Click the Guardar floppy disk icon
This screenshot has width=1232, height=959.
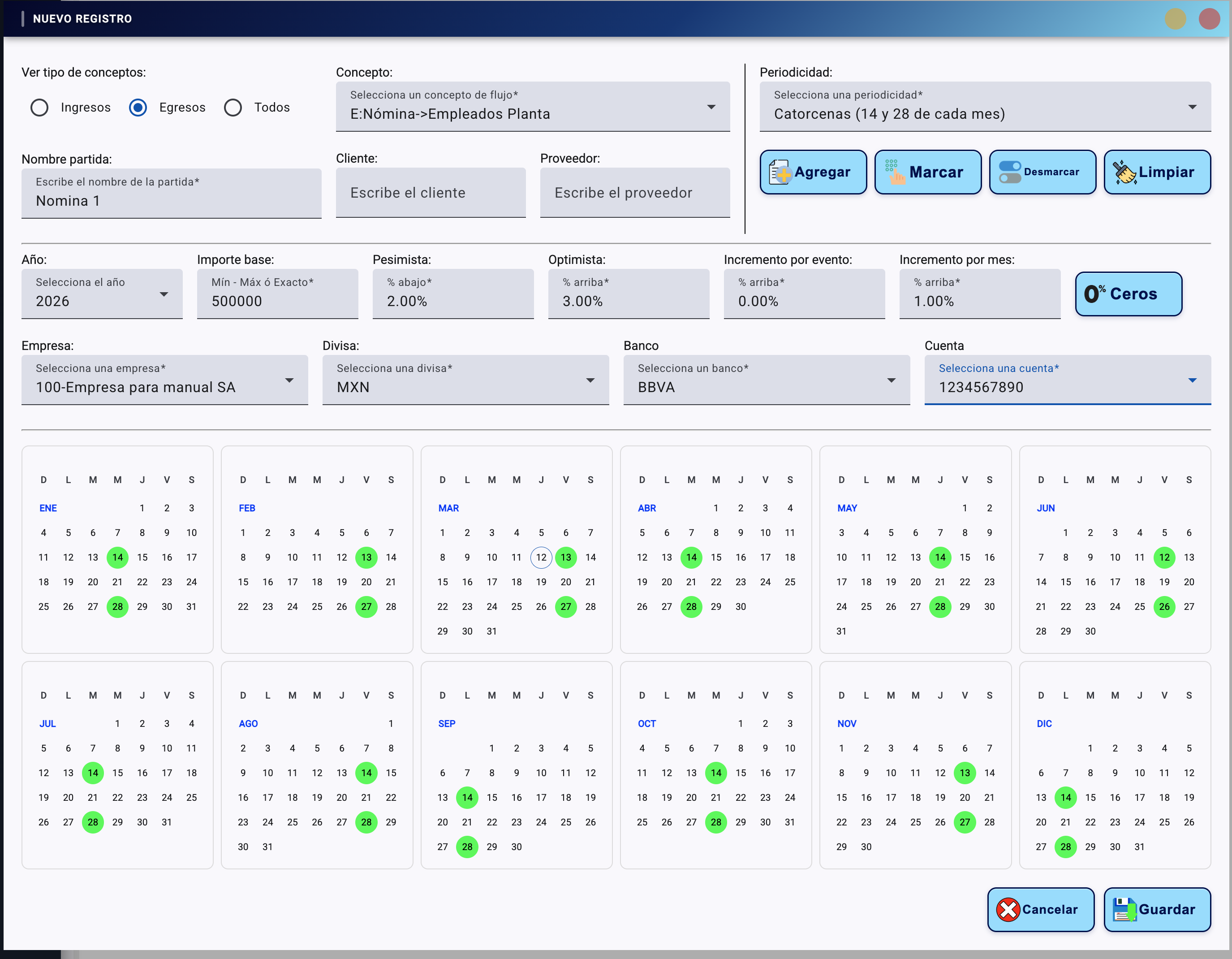click(x=1124, y=909)
